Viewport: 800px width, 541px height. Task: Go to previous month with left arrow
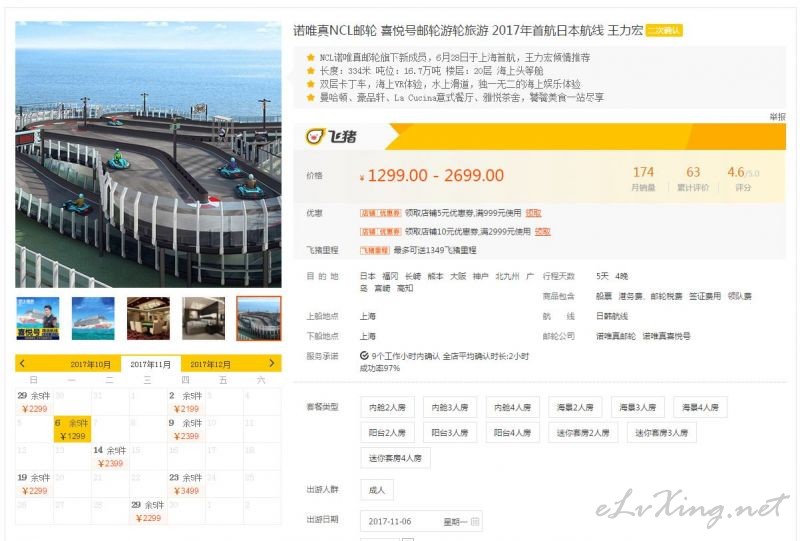(22, 363)
